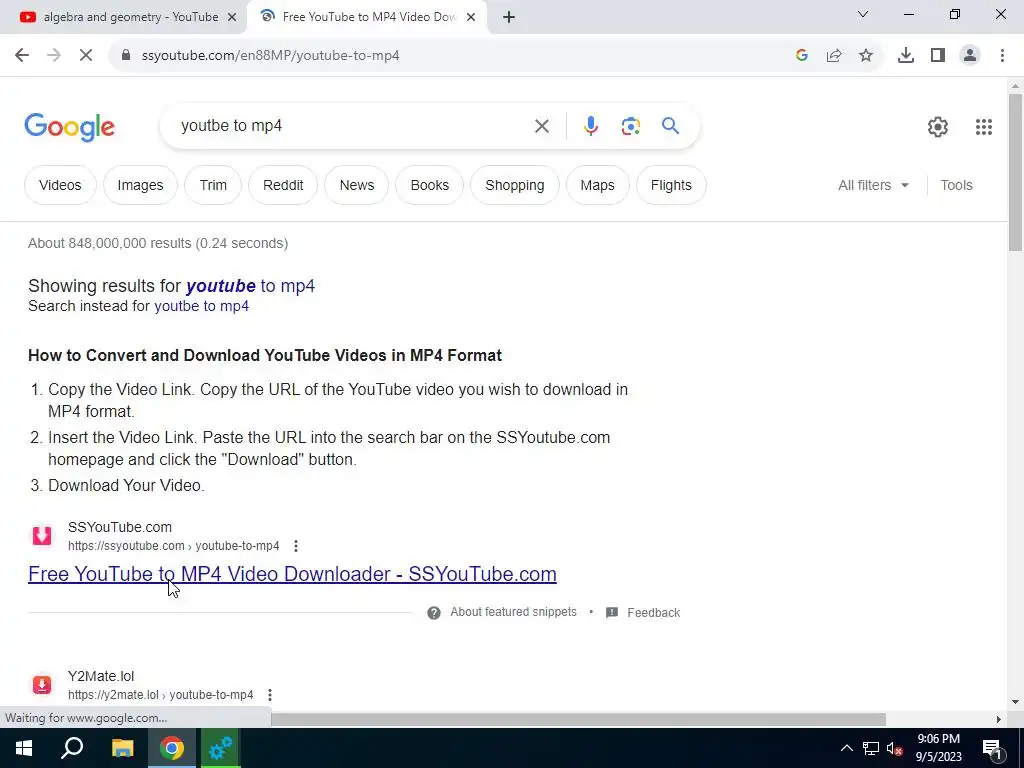Screen dimensions: 1024x768
Task: Click the horizontal scrollbar thumb
Action: [x=578, y=720]
